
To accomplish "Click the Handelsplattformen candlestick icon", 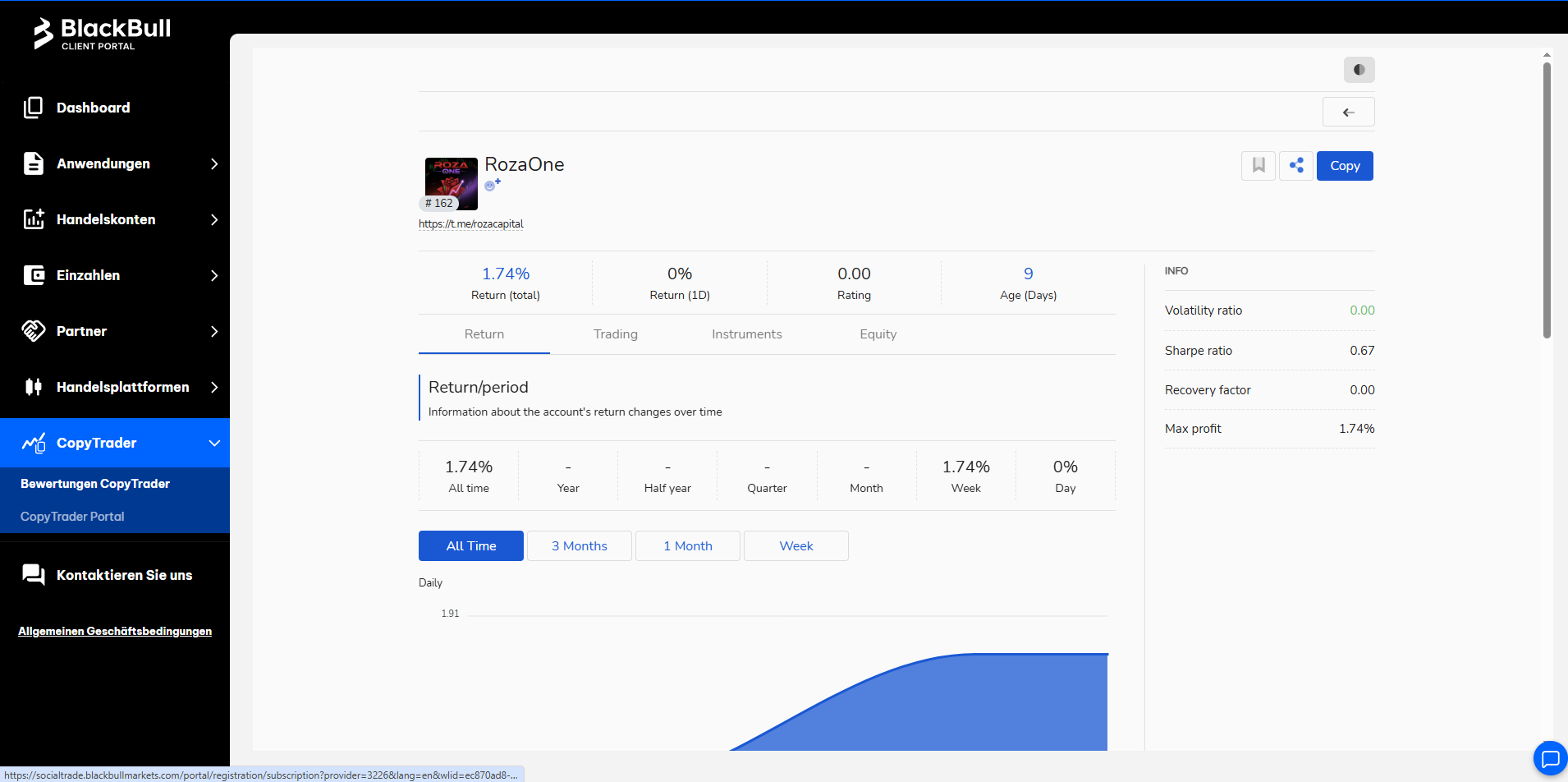I will pos(34,387).
